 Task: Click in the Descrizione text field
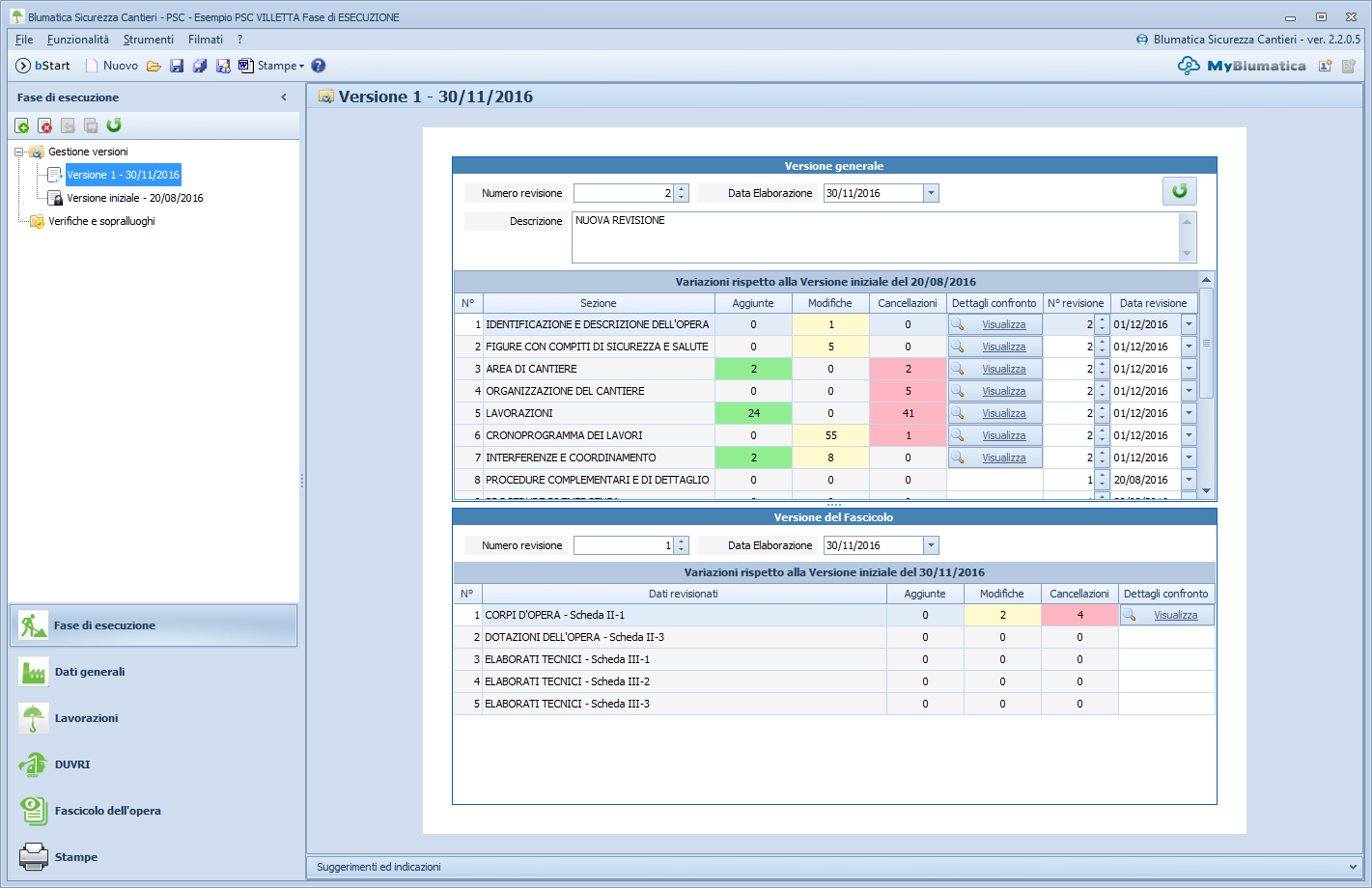point(874,236)
